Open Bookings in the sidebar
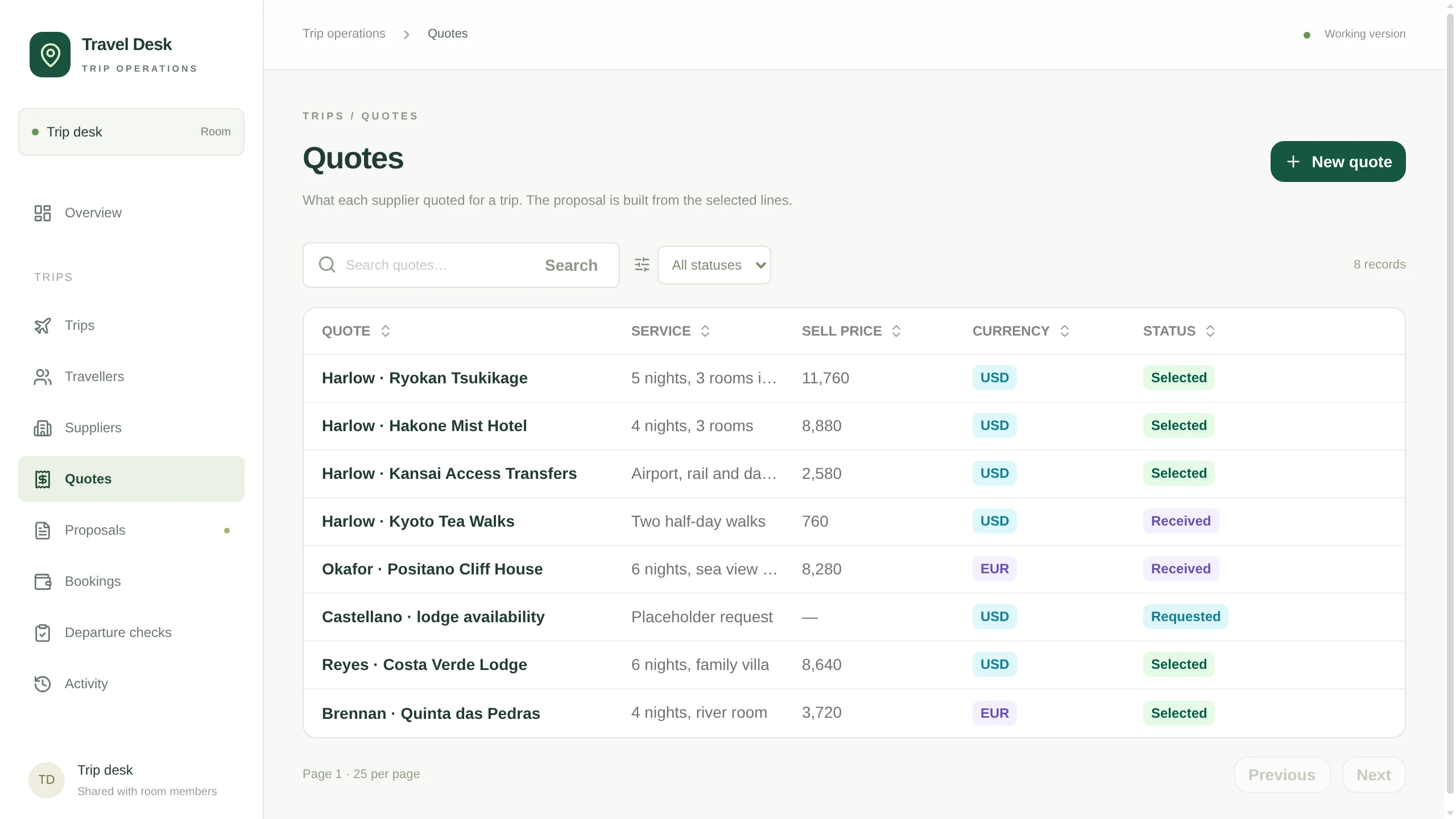Image resolution: width=1456 pixels, height=819 pixels. [x=131, y=581]
